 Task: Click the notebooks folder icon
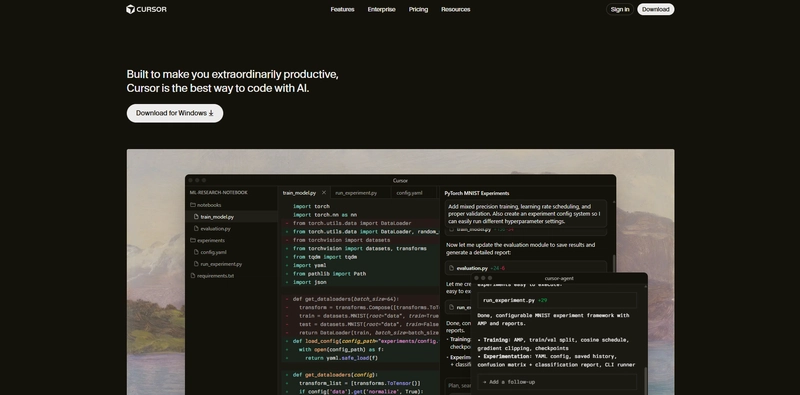tap(193, 205)
